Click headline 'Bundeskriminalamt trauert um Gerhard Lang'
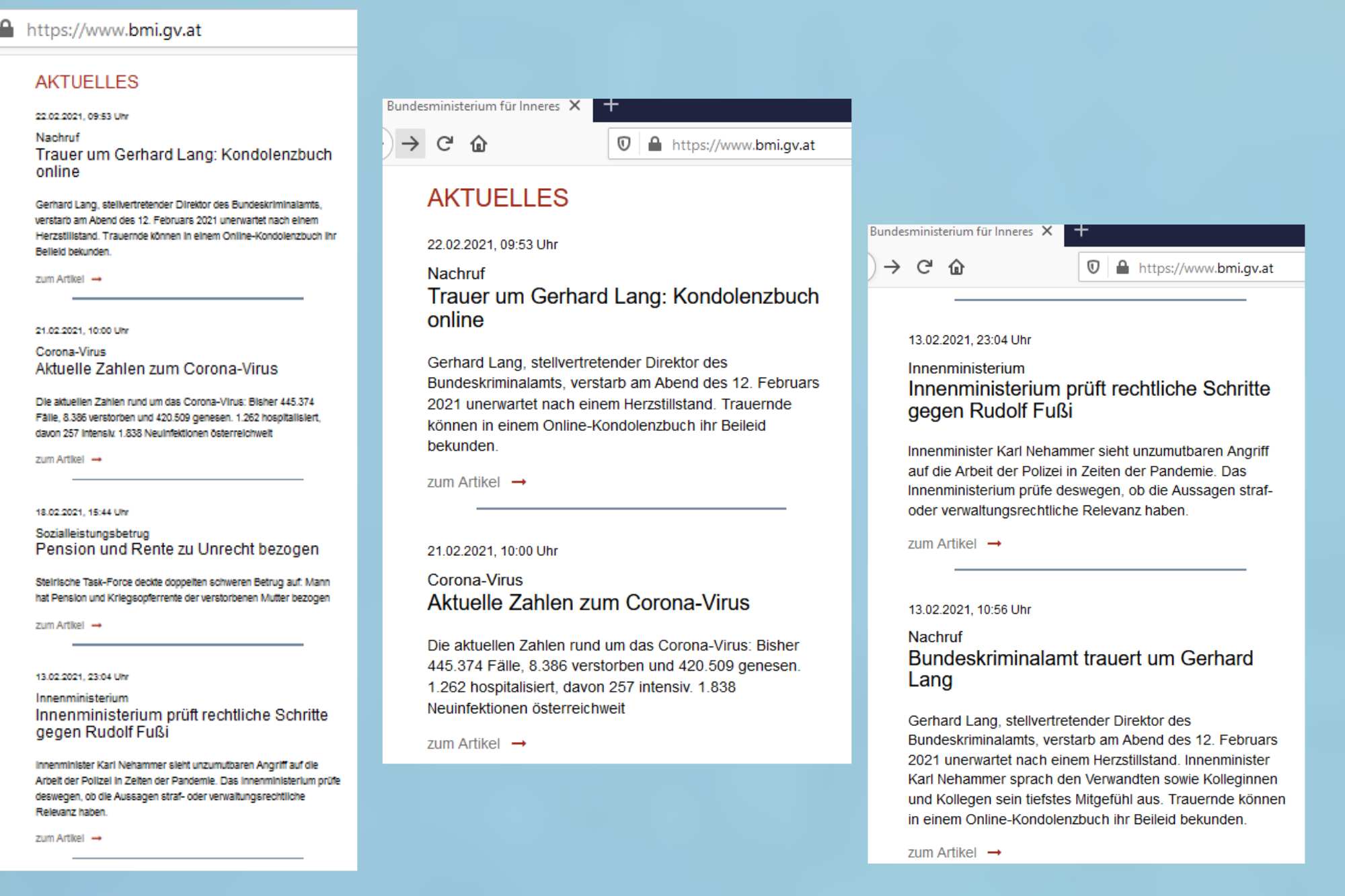The image size is (1345, 896). pyautogui.click(x=1079, y=668)
